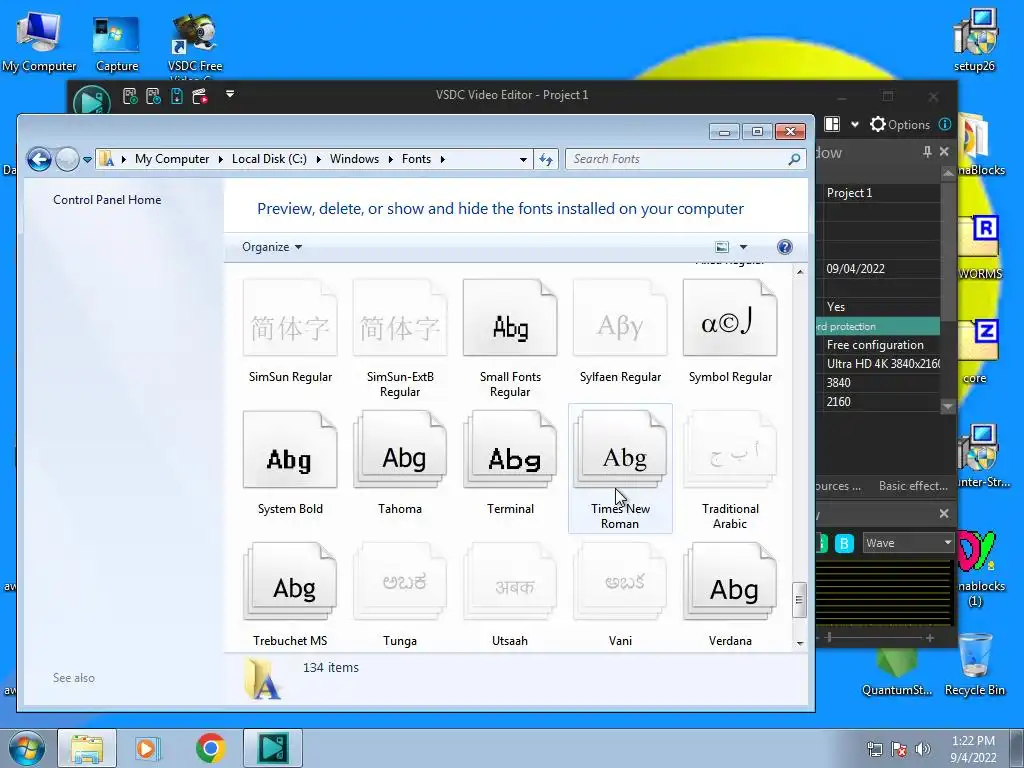The height and width of the screenshot is (768, 1024).
Task: Click the VSDC quick access customize arrow
Action: [230, 94]
